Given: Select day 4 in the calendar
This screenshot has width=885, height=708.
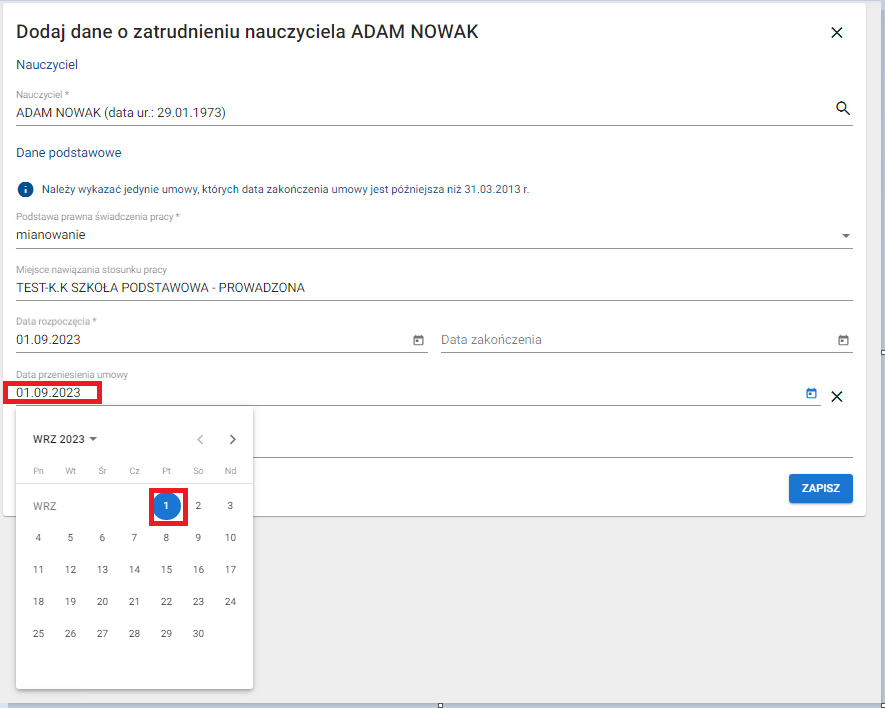Looking at the screenshot, I should [x=38, y=537].
